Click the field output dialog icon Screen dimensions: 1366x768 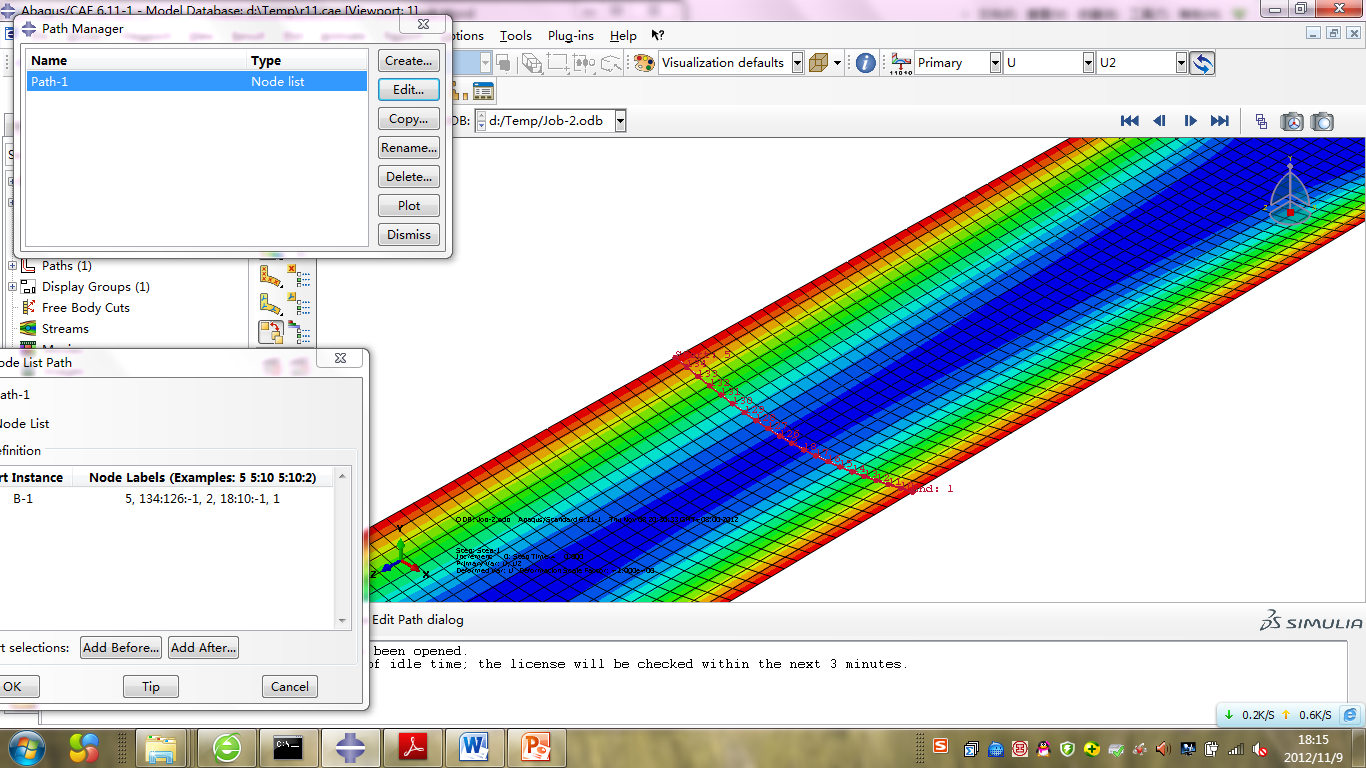coord(901,63)
